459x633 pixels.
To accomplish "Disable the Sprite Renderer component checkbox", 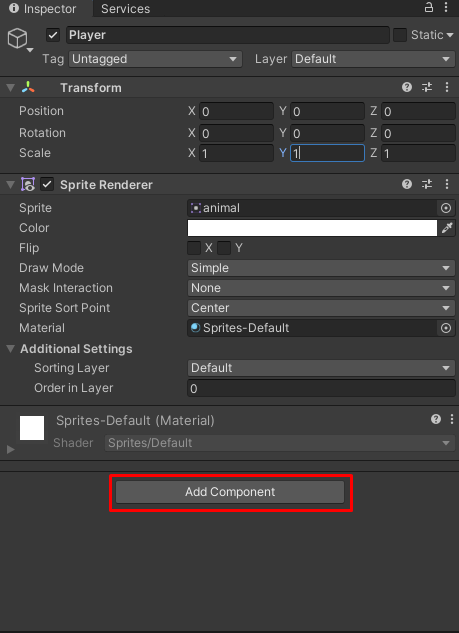I will [47, 184].
